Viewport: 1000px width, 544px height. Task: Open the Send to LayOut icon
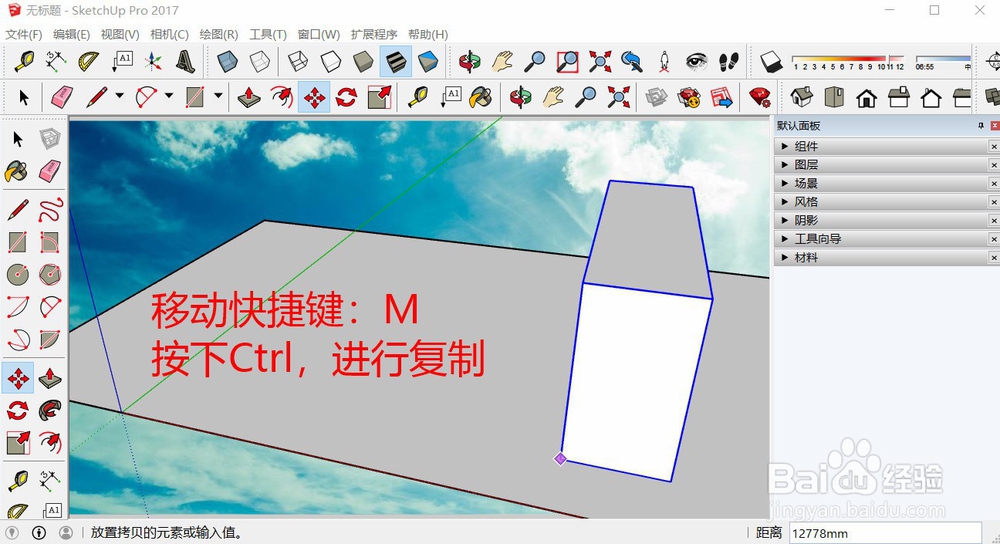[721, 98]
